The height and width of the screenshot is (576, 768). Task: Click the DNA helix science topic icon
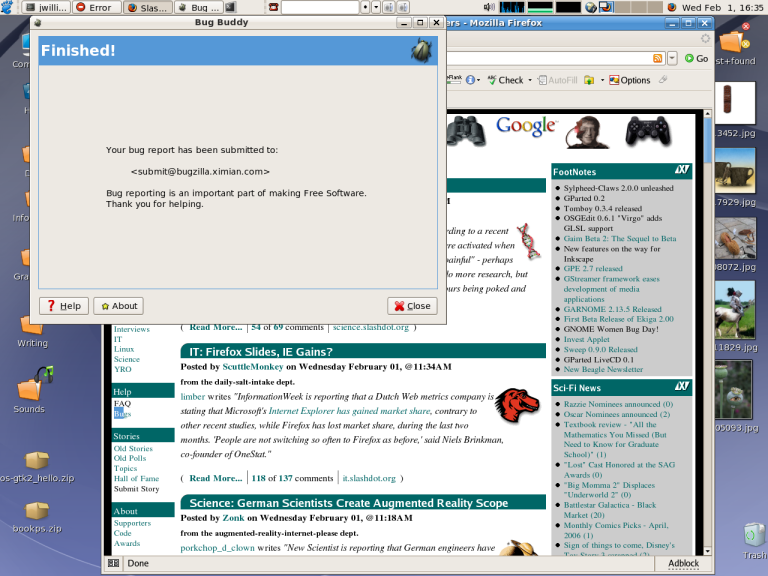(528, 241)
